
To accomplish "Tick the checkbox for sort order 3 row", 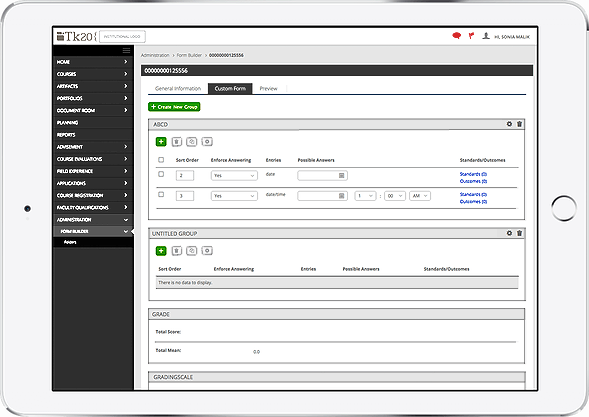I will pos(161,194).
